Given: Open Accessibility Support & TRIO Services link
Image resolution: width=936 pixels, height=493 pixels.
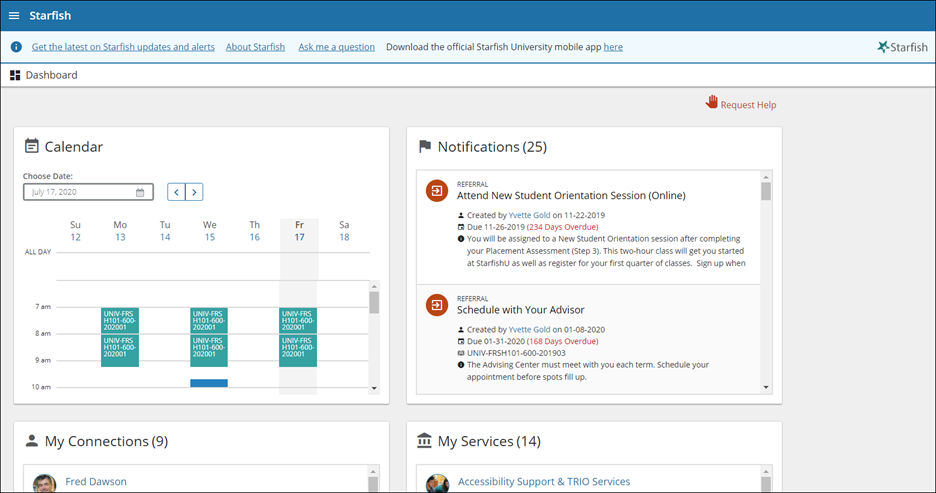Looking at the screenshot, I should 544,481.
